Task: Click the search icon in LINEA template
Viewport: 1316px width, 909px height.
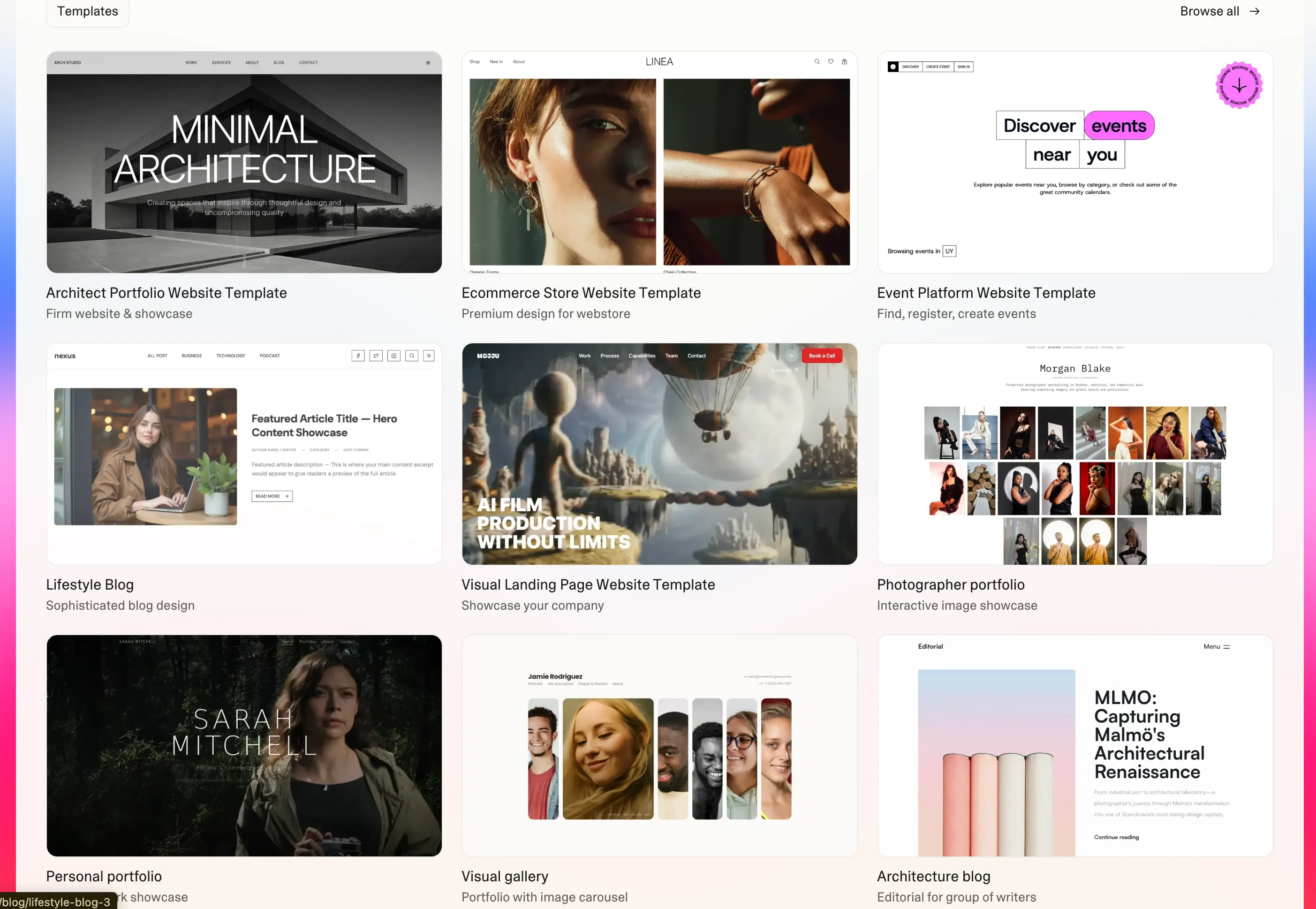Action: click(817, 61)
